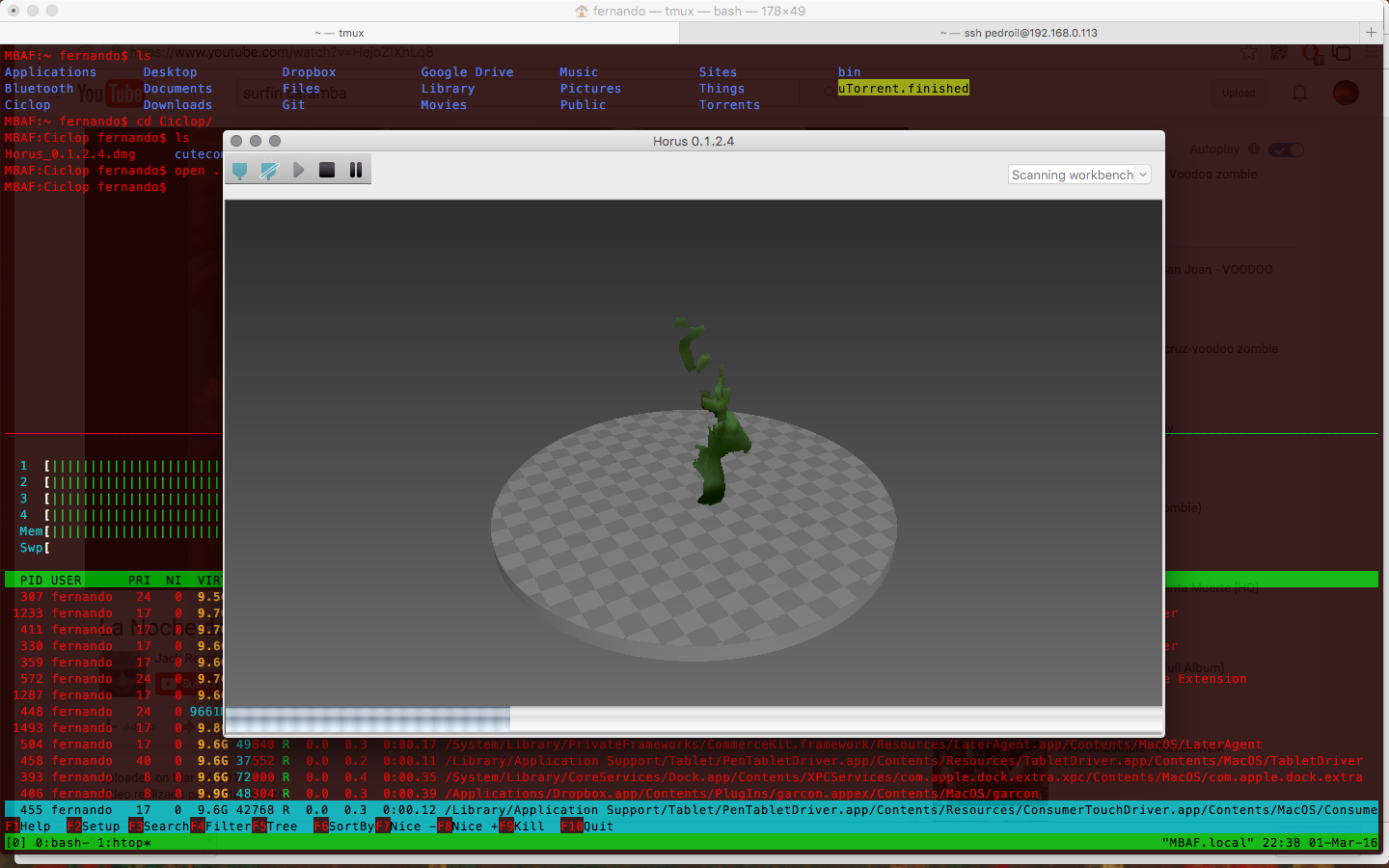Click the CPU 1 usage meter in htop
Screen dimensions: 1389x868
(121, 466)
